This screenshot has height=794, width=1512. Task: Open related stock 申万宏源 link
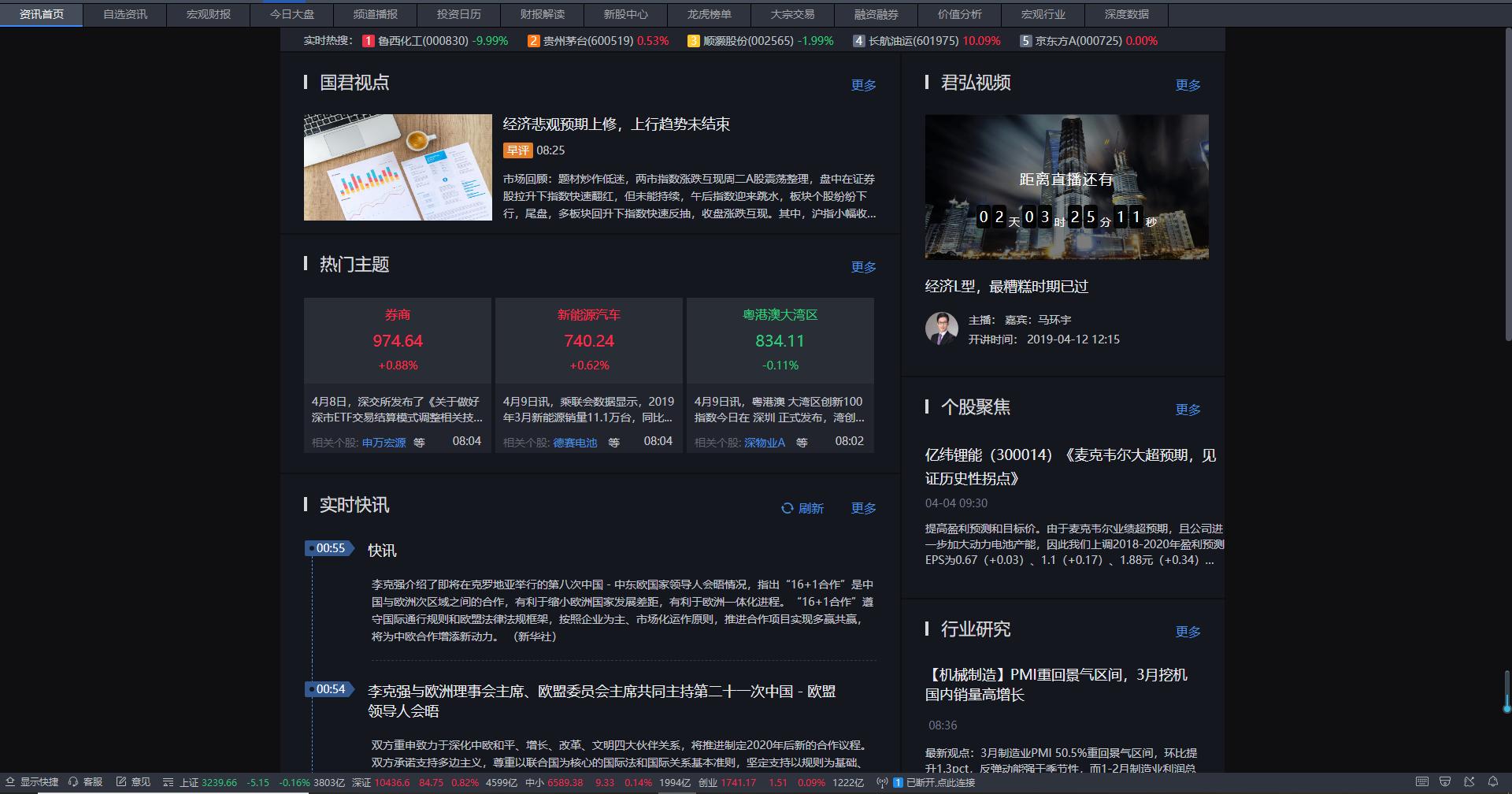coord(384,443)
